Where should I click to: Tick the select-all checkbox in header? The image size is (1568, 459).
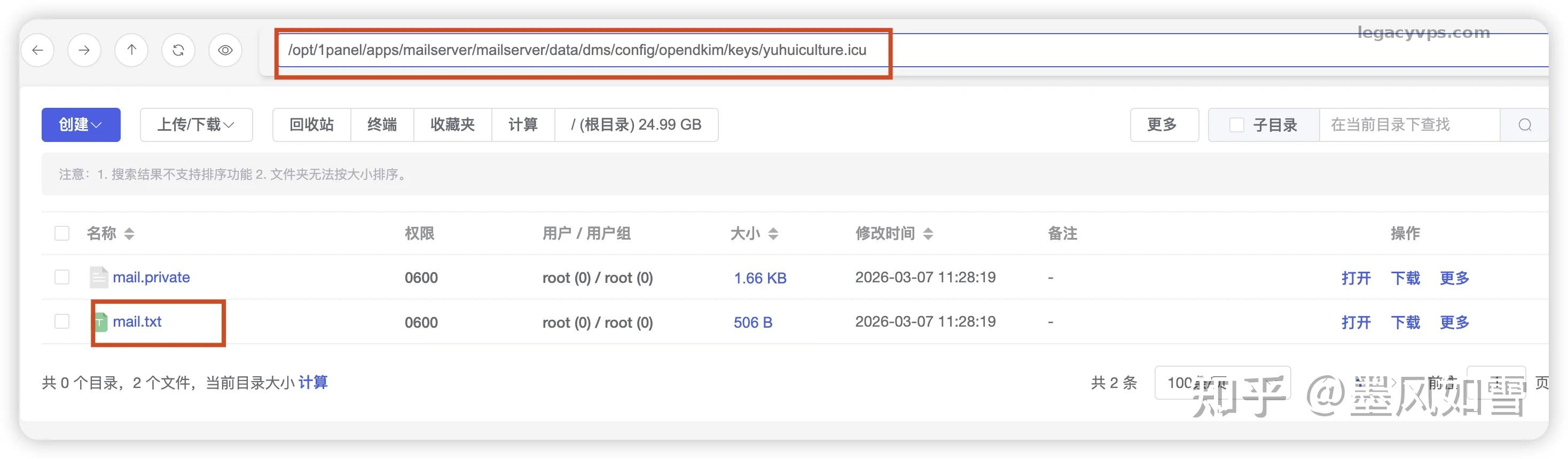pyautogui.click(x=62, y=233)
